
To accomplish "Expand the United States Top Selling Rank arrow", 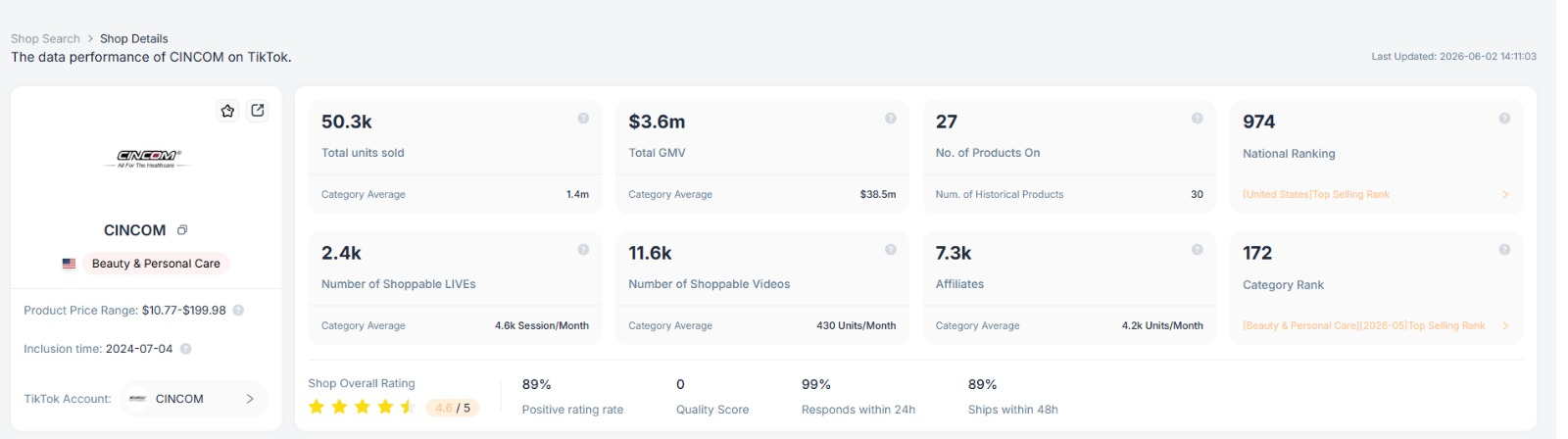I will (1505, 195).
